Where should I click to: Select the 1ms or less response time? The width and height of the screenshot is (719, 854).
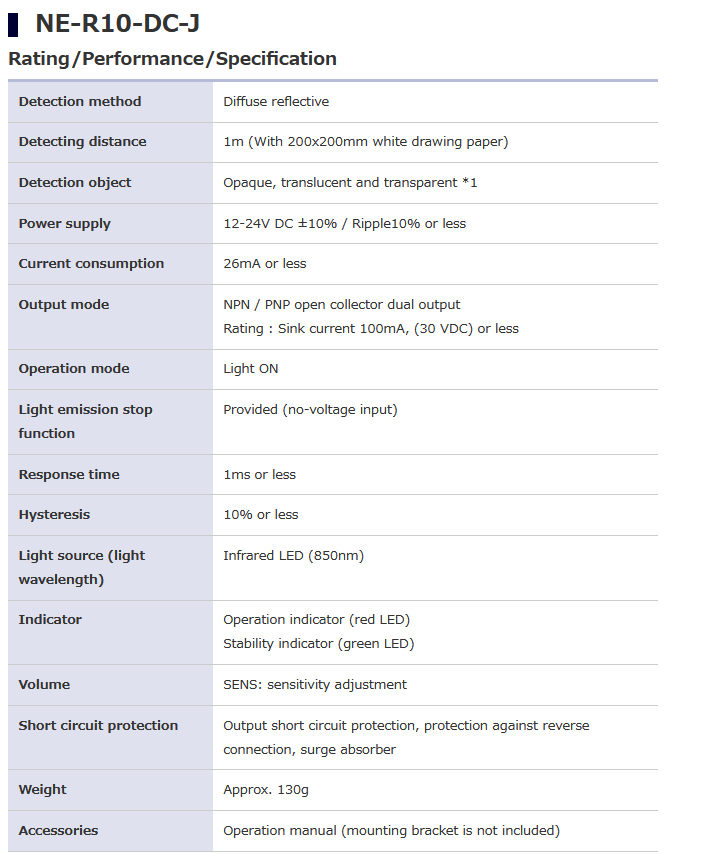[x=259, y=475]
